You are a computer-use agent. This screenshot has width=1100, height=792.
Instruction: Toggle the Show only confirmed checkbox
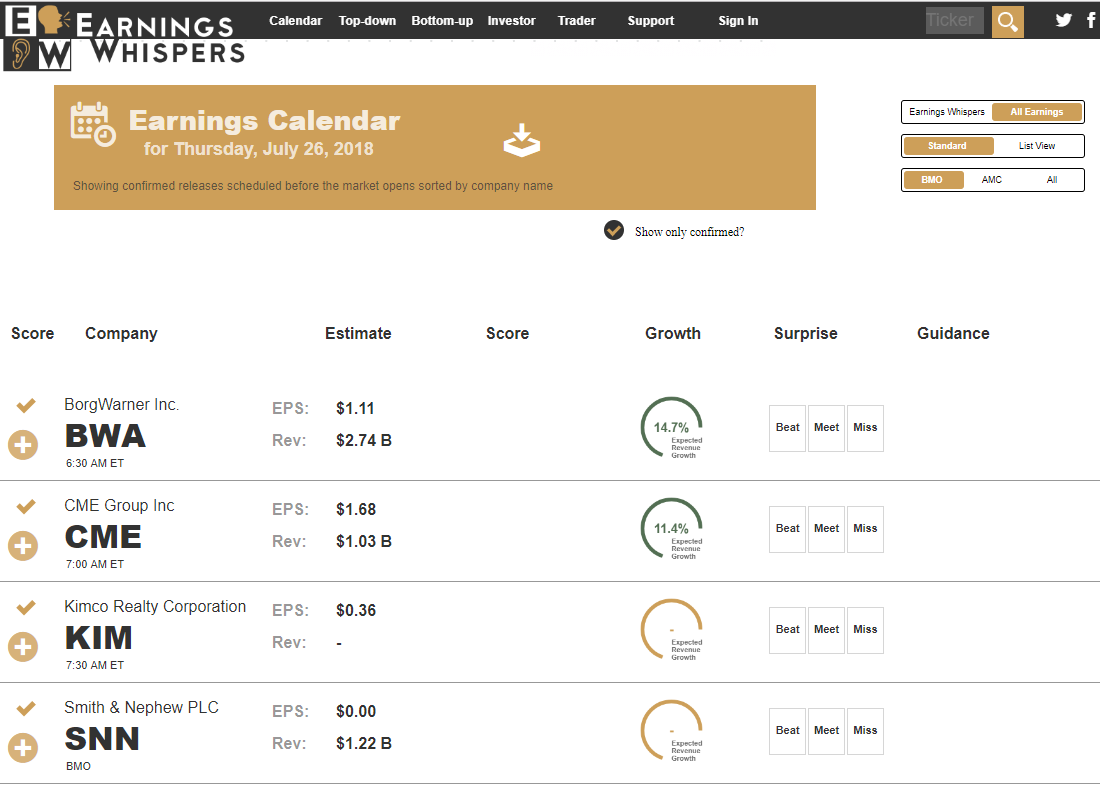(614, 230)
